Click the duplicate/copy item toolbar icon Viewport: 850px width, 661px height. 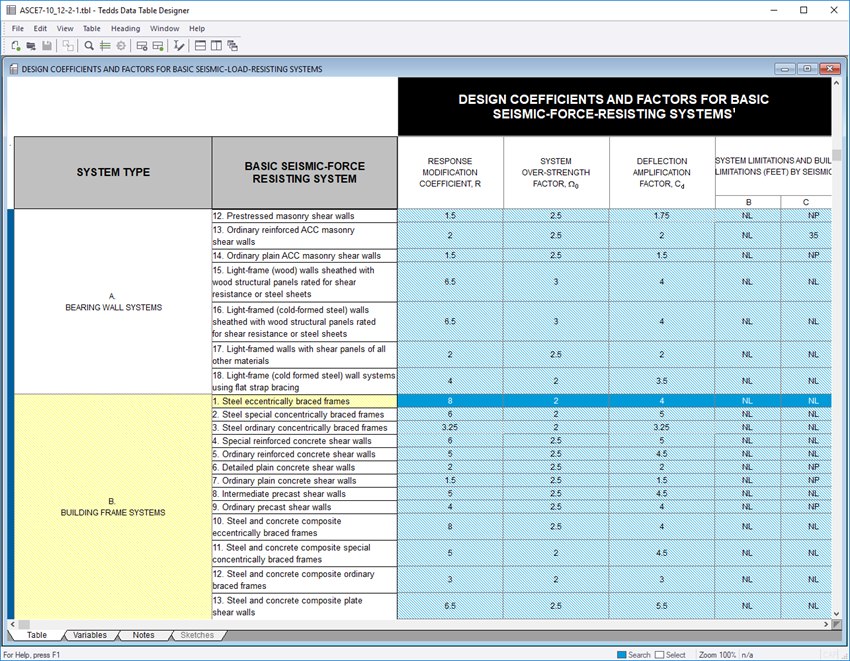coord(68,45)
